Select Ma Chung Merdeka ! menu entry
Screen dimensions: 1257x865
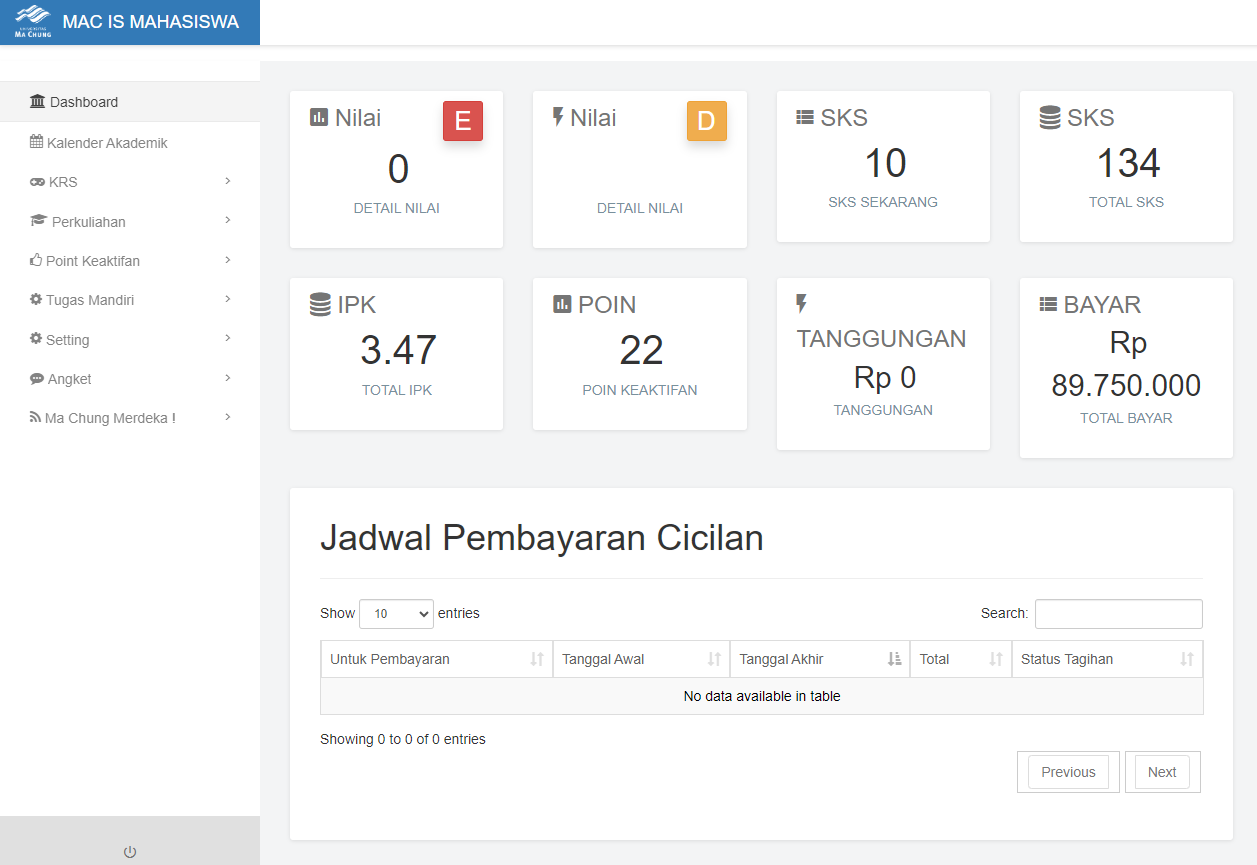[130, 418]
